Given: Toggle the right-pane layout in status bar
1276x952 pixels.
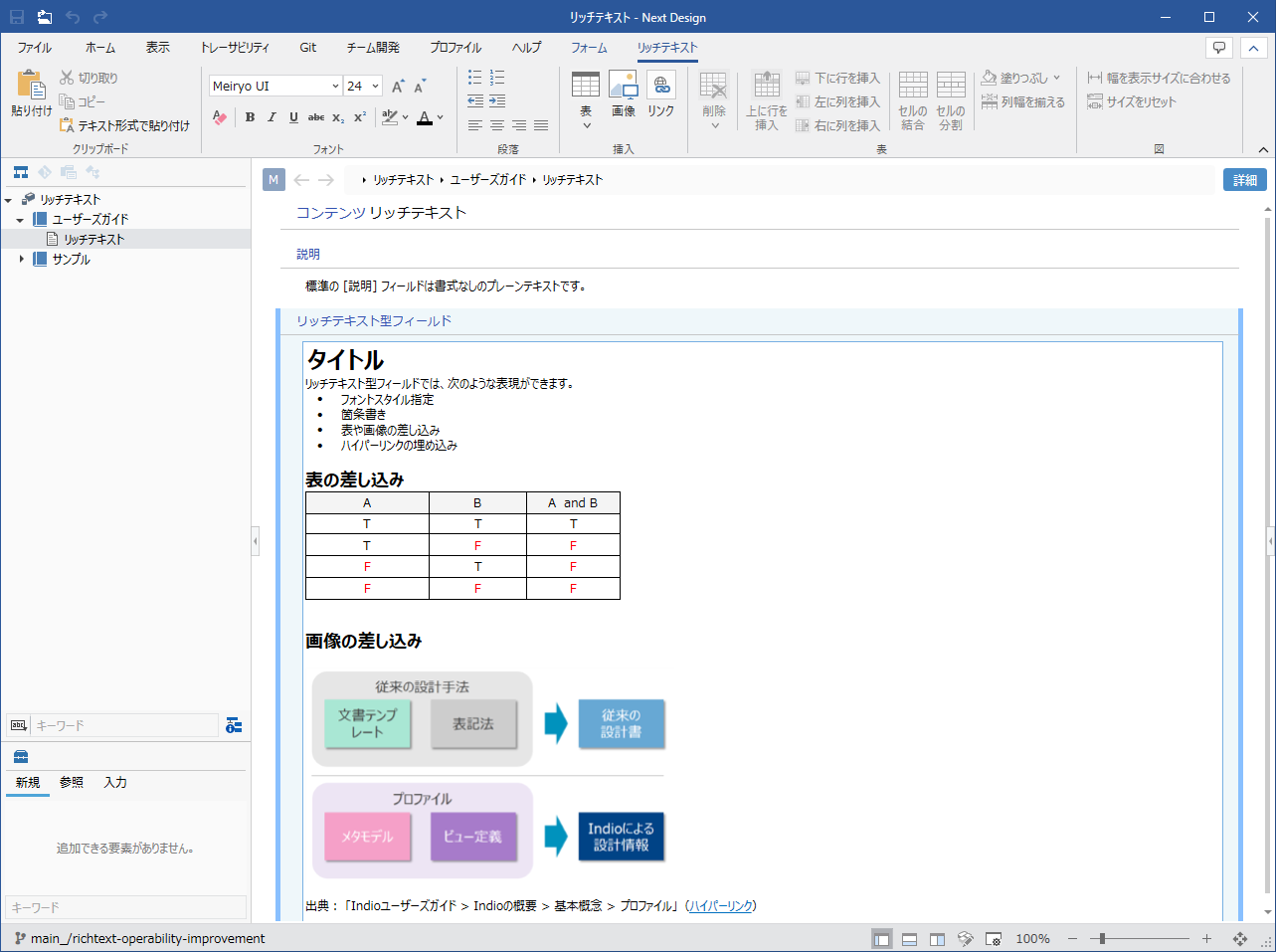Looking at the screenshot, I should click(x=937, y=939).
